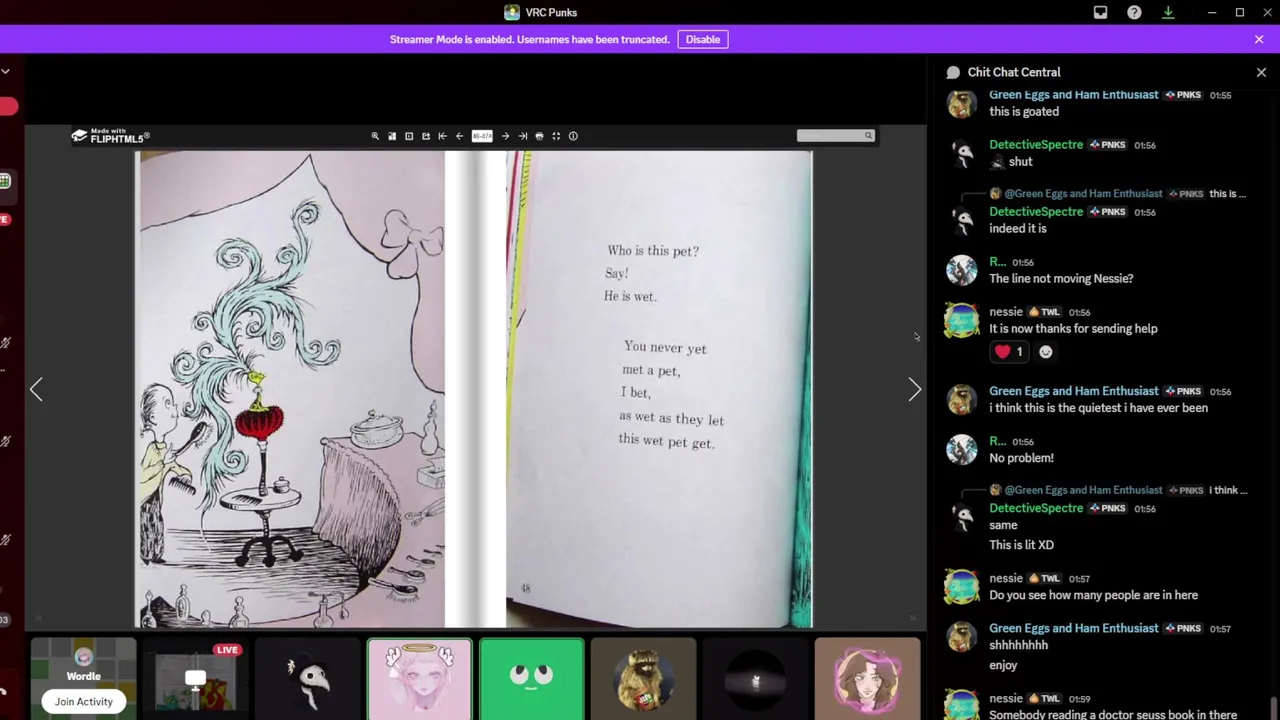This screenshot has width=1280, height=720.
Task: Click the FlipHTML5 logo
Action: (110, 136)
